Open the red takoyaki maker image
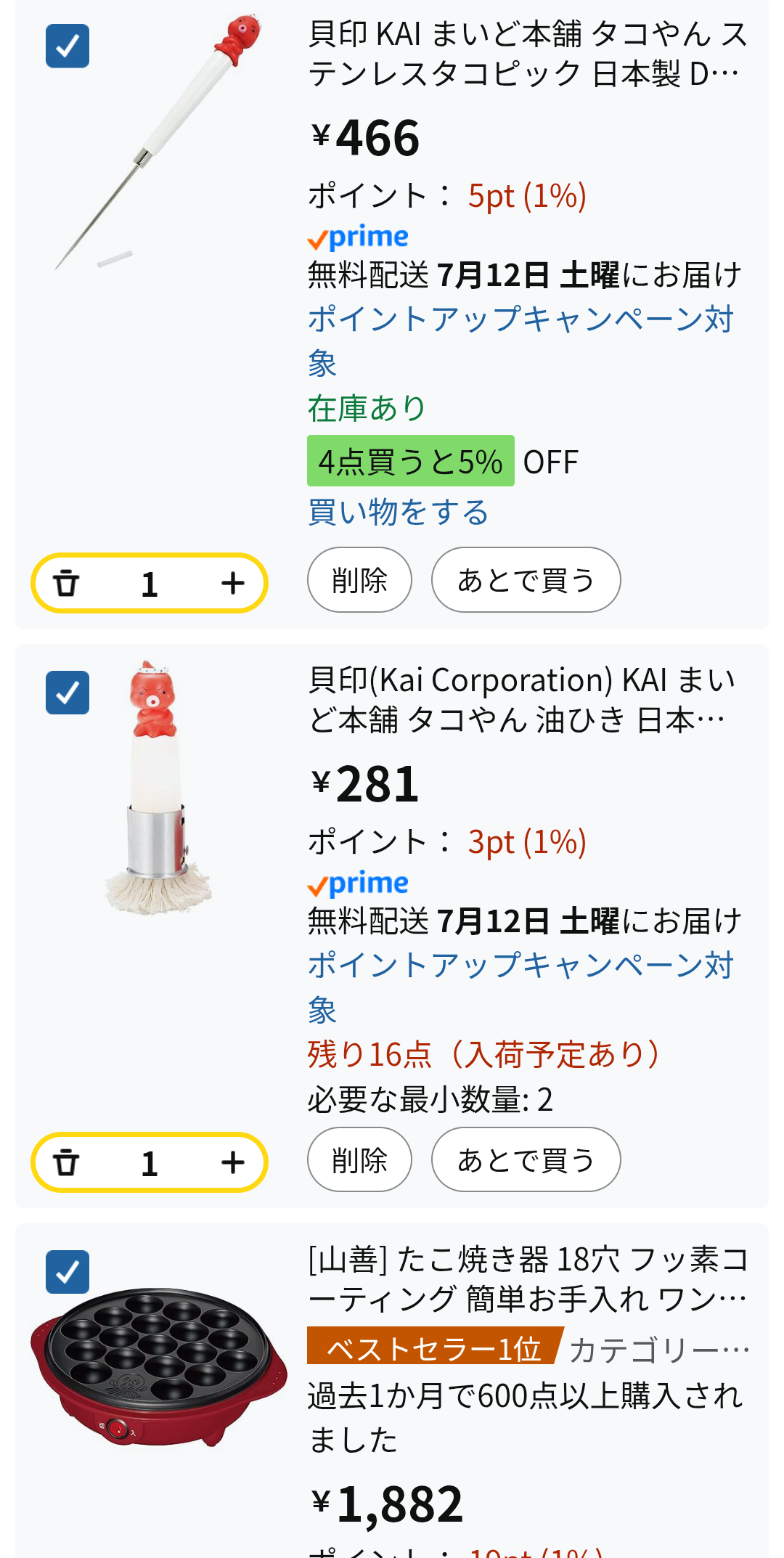This screenshot has width=784, height=1558. click(158, 1366)
